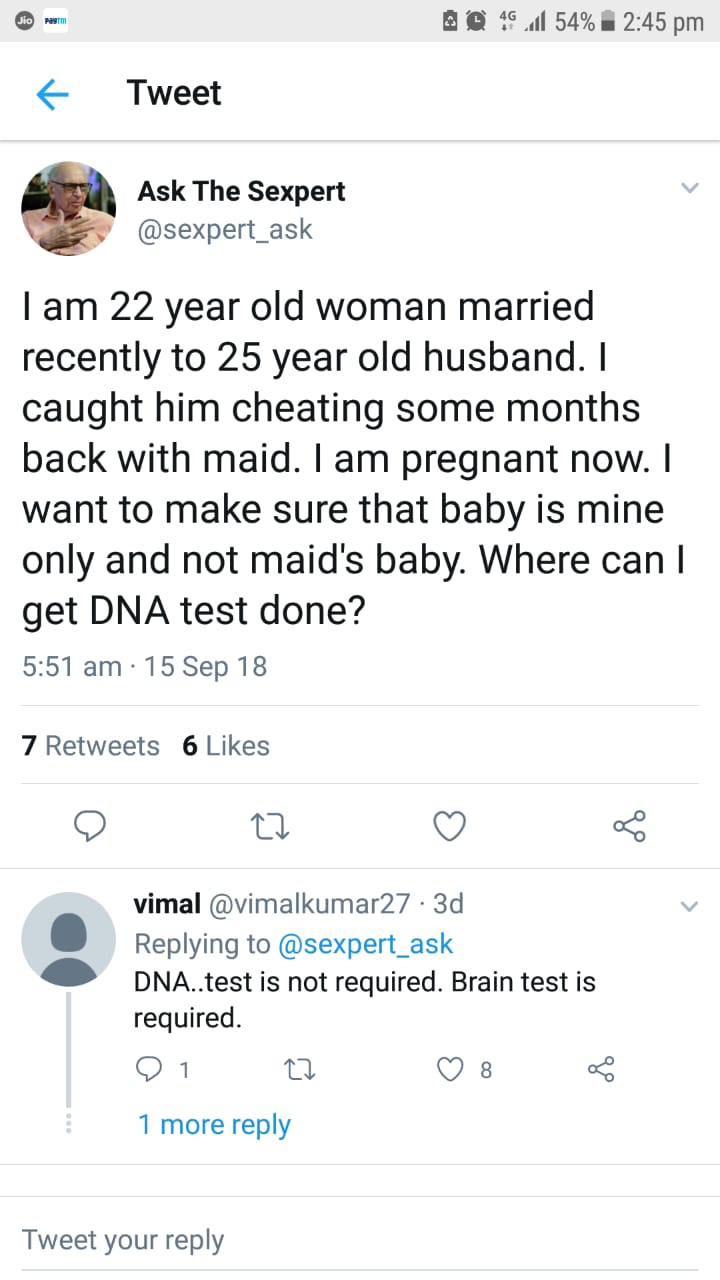Open vimal reply options chevron
720x1280 pixels.
[x=689, y=906]
